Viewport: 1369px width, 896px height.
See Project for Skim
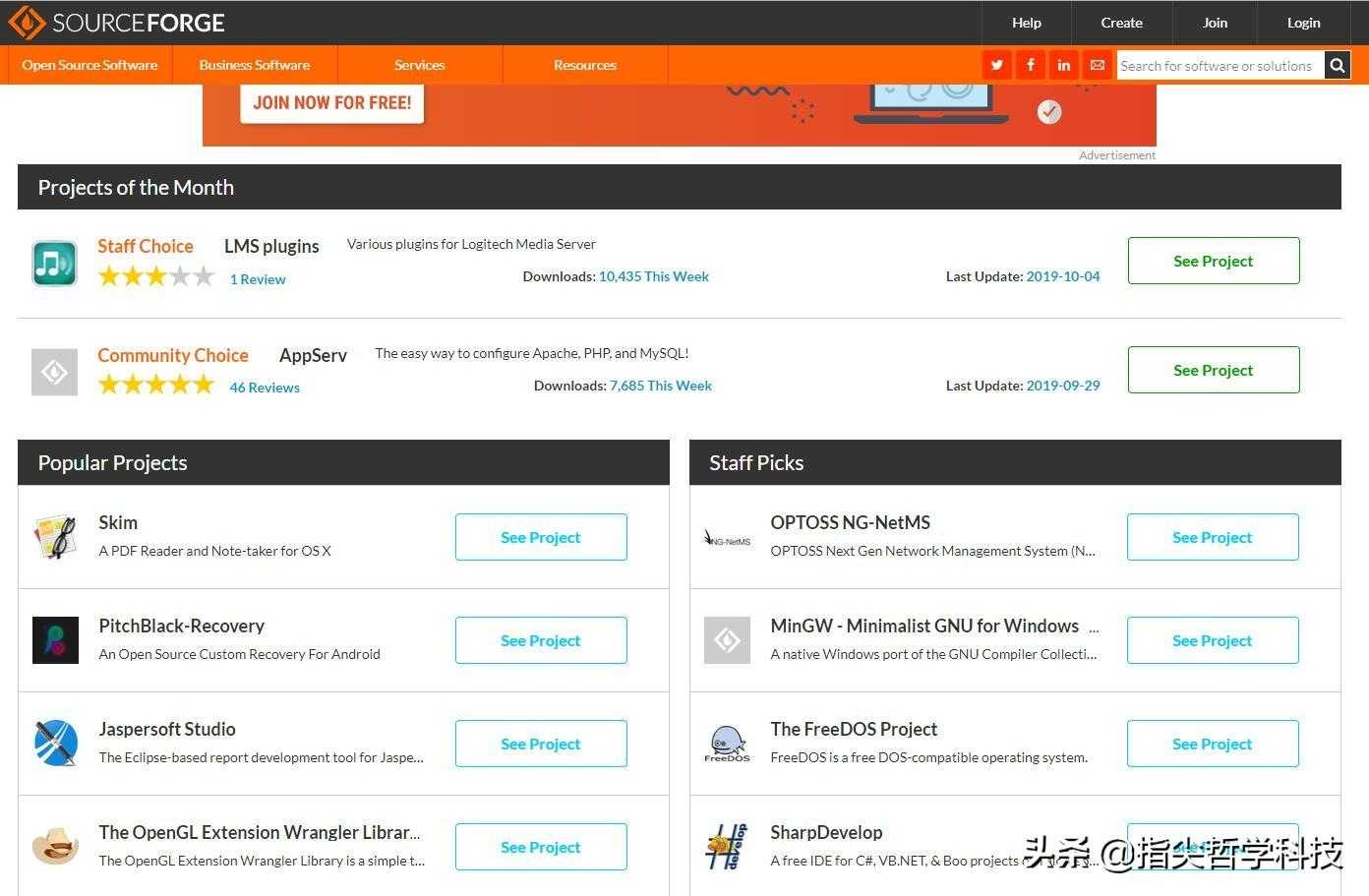pos(541,537)
